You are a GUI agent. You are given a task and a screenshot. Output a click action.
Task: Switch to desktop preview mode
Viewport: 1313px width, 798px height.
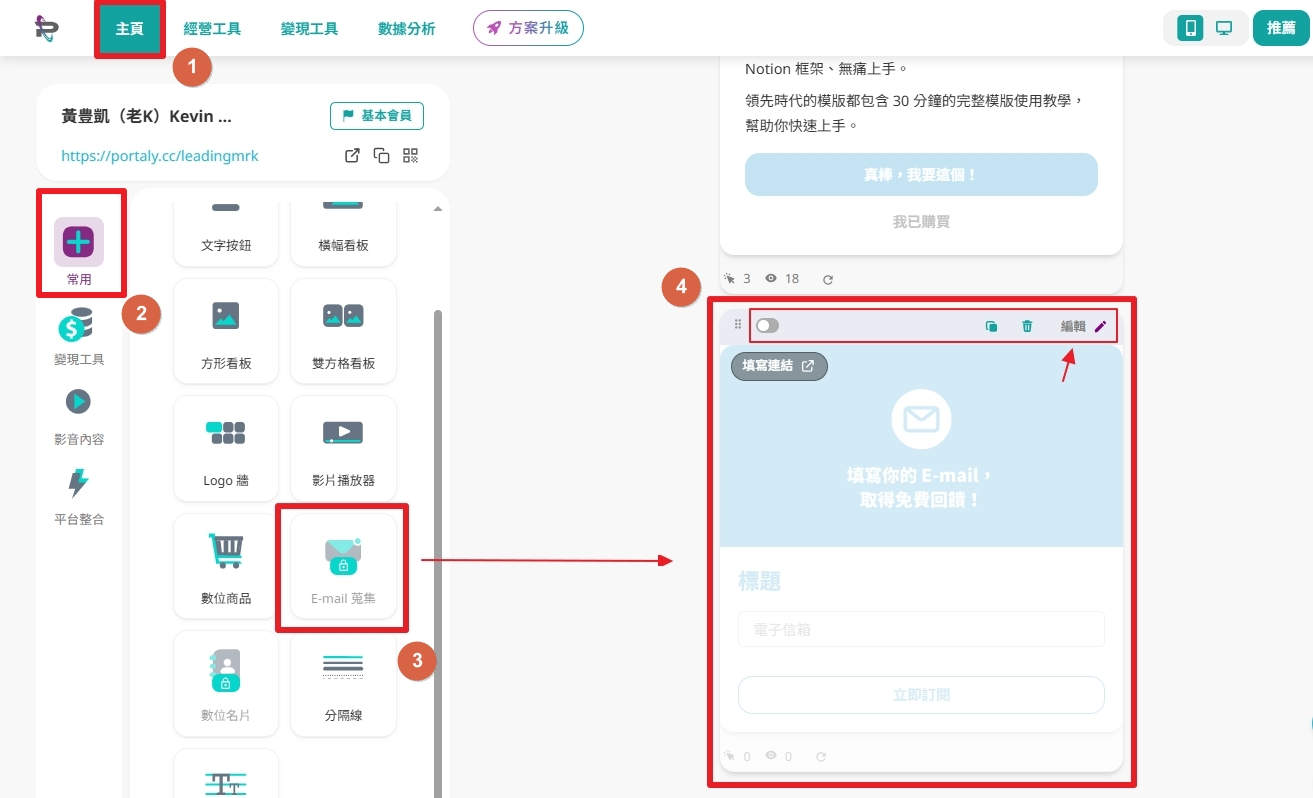pos(1223,28)
